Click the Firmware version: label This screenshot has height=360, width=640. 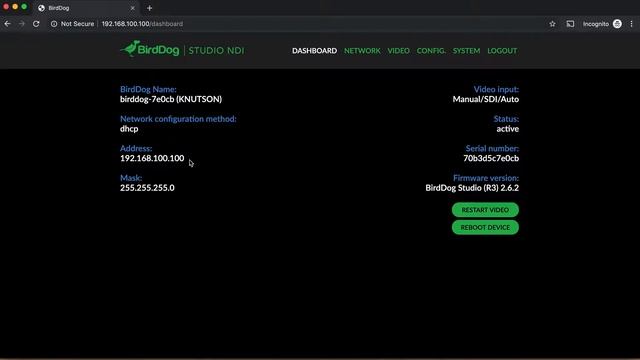coord(486,178)
